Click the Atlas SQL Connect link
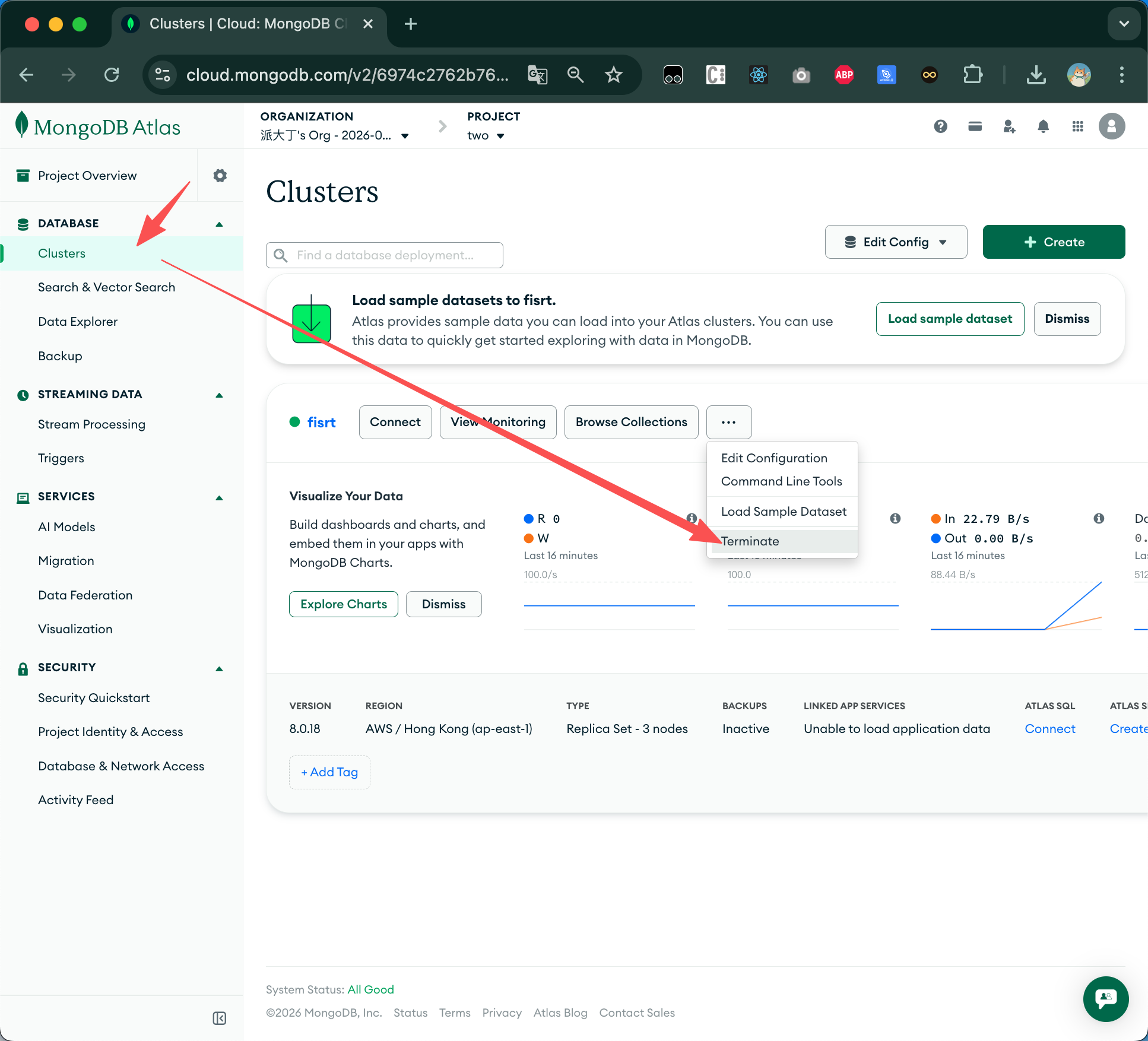 pos(1049,728)
